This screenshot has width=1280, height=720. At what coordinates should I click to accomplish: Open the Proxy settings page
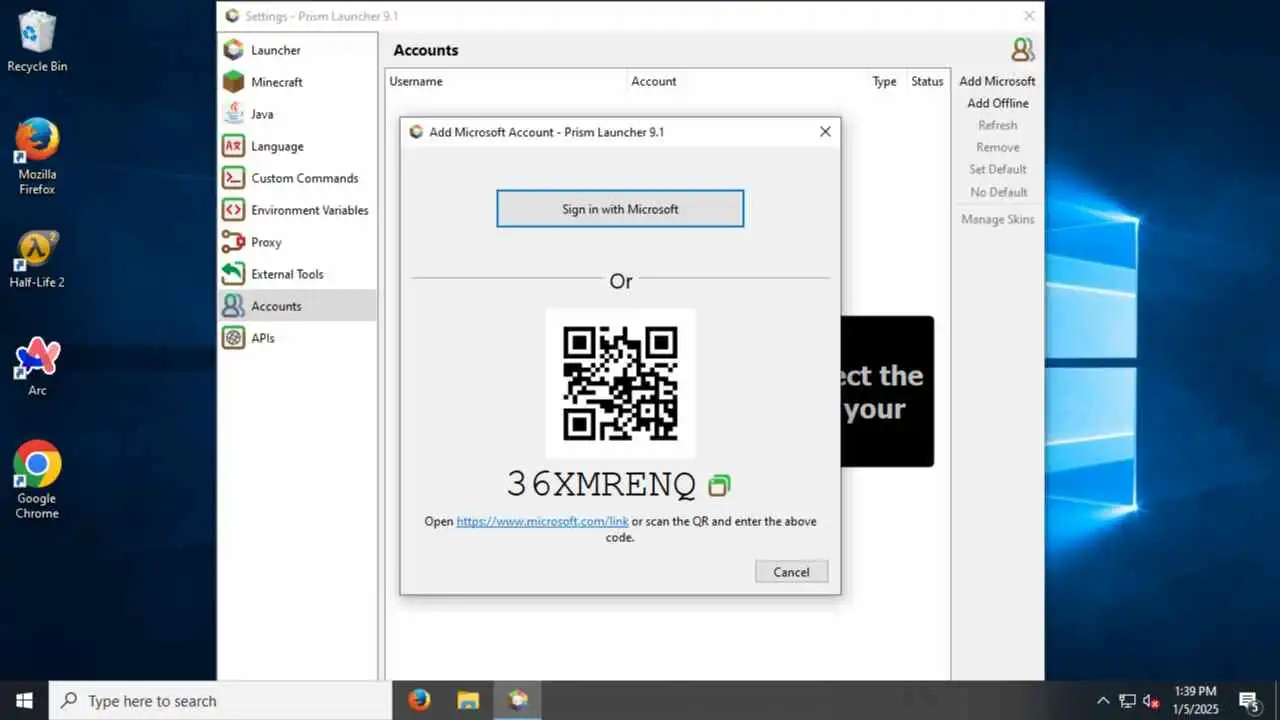tap(298, 242)
